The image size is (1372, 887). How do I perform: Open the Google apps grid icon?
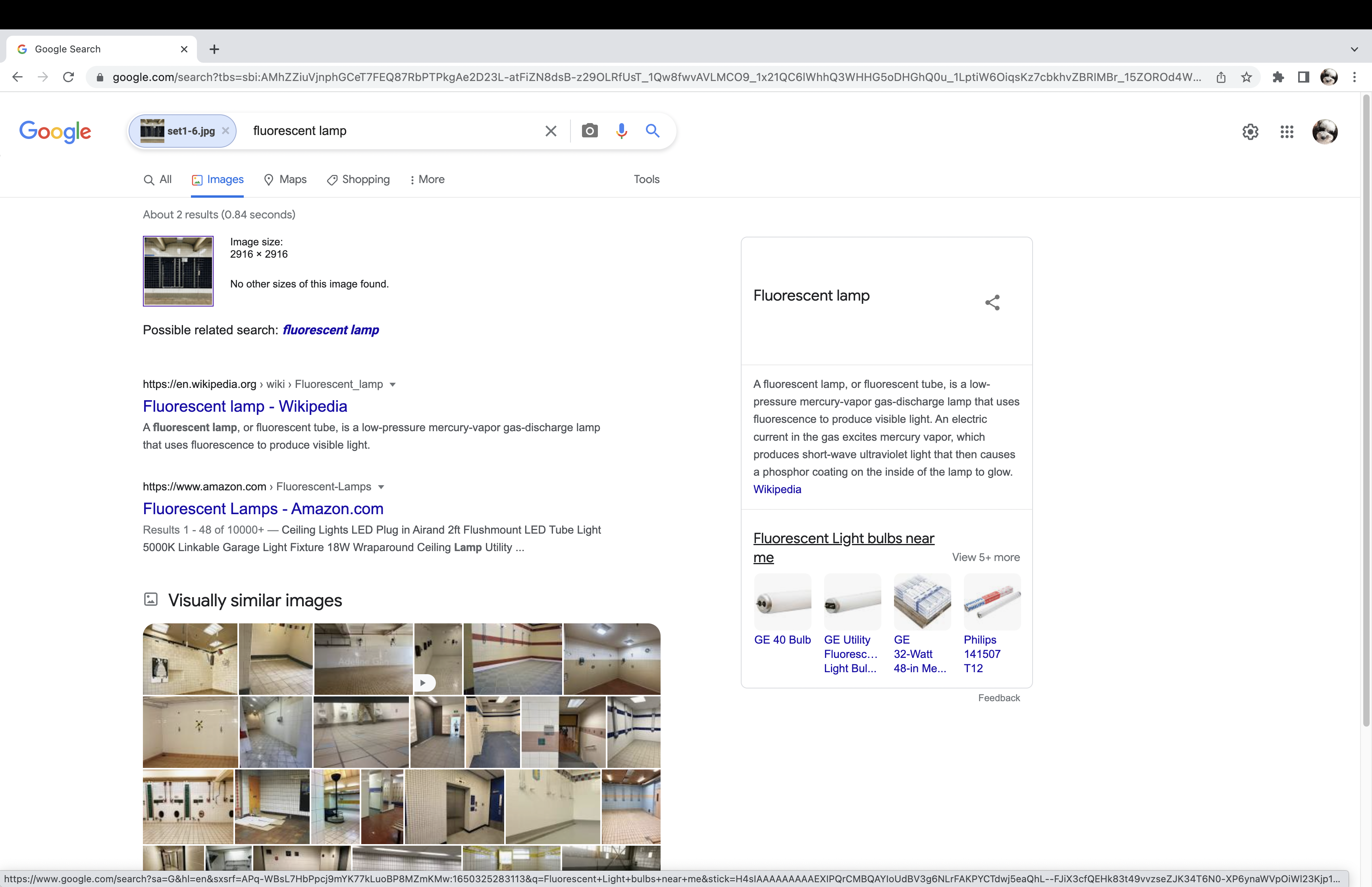point(1287,132)
